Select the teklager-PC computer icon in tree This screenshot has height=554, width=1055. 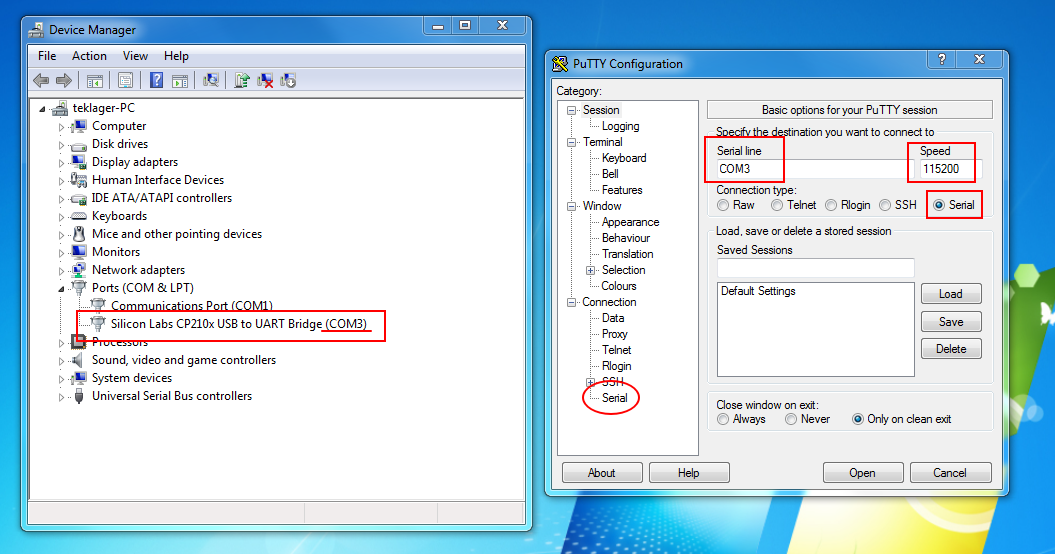60,108
